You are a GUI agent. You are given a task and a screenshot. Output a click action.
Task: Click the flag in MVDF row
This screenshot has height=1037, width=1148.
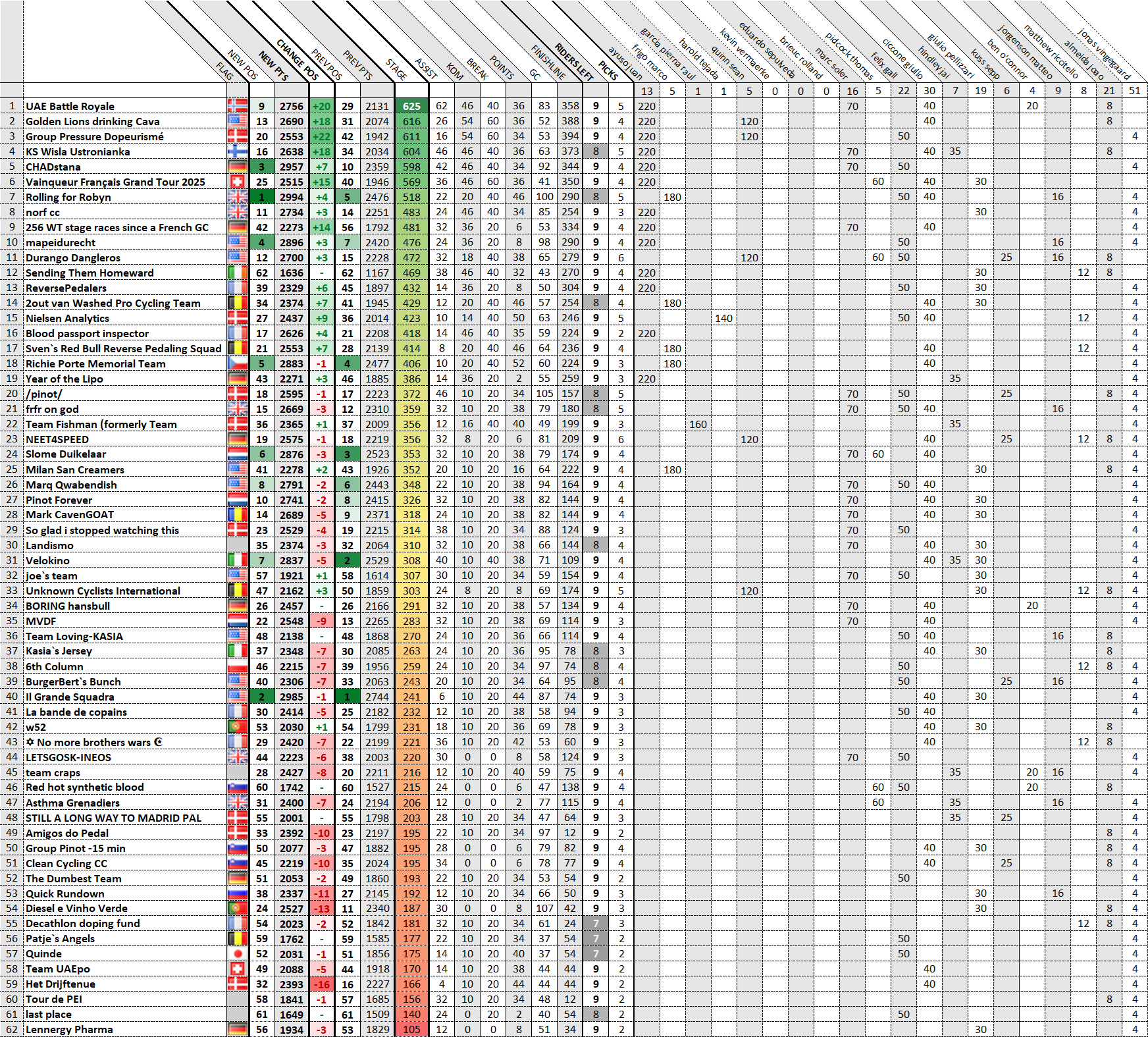point(238,621)
